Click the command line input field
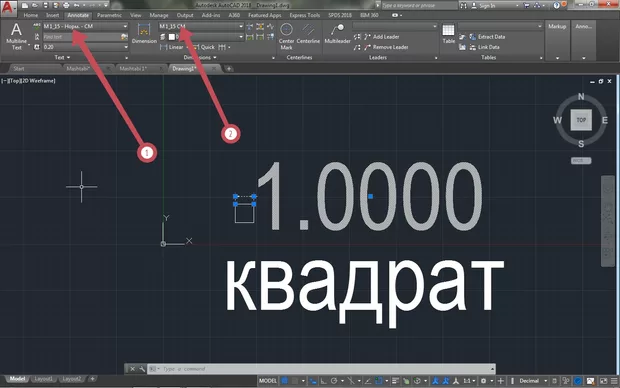Viewport: 620px width, 388px height. pyautogui.click(x=321, y=369)
